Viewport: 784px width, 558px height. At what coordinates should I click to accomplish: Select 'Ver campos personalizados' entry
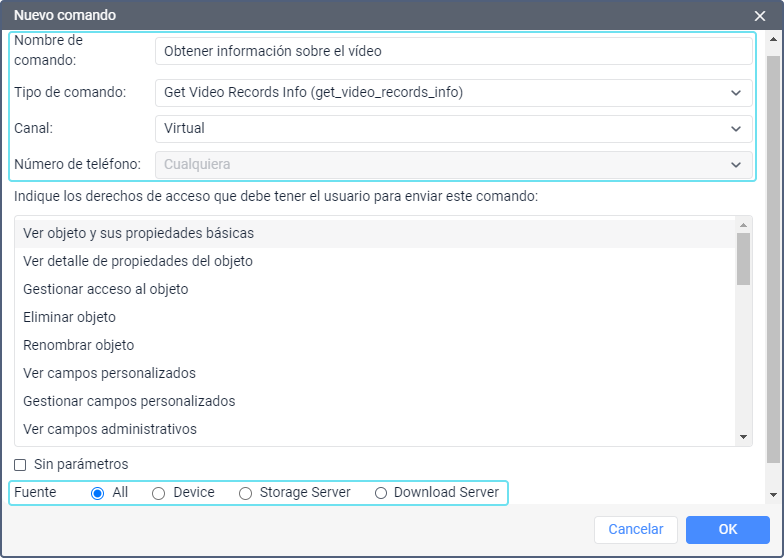pyautogui.click(x=109, y=373)
